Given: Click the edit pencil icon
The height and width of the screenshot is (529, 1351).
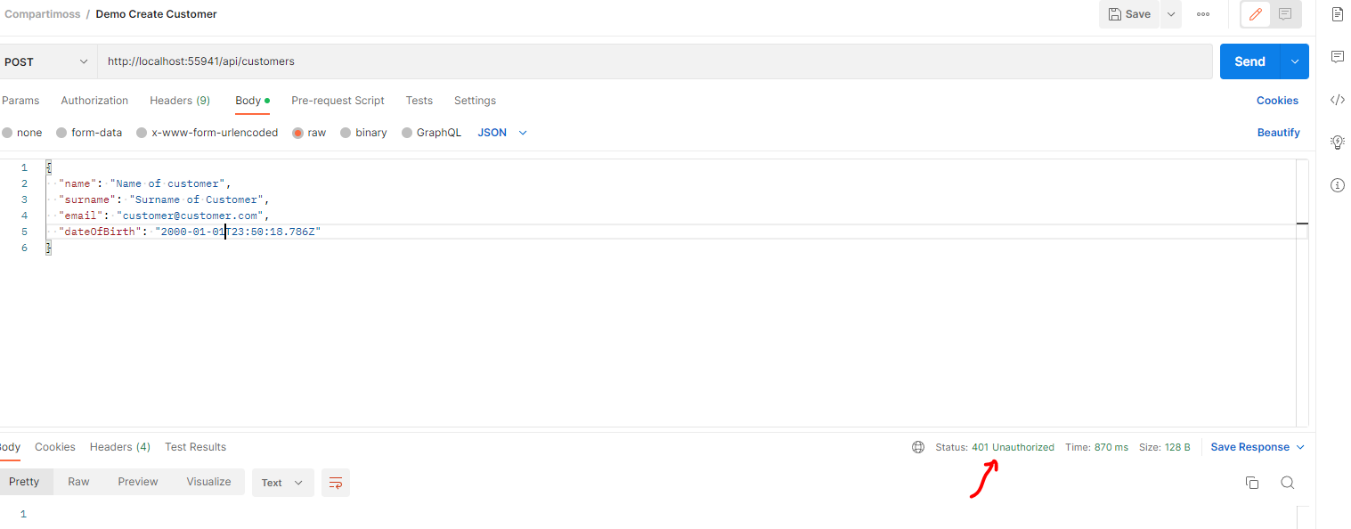Looking at the screenshot, I should (1255, 15).
